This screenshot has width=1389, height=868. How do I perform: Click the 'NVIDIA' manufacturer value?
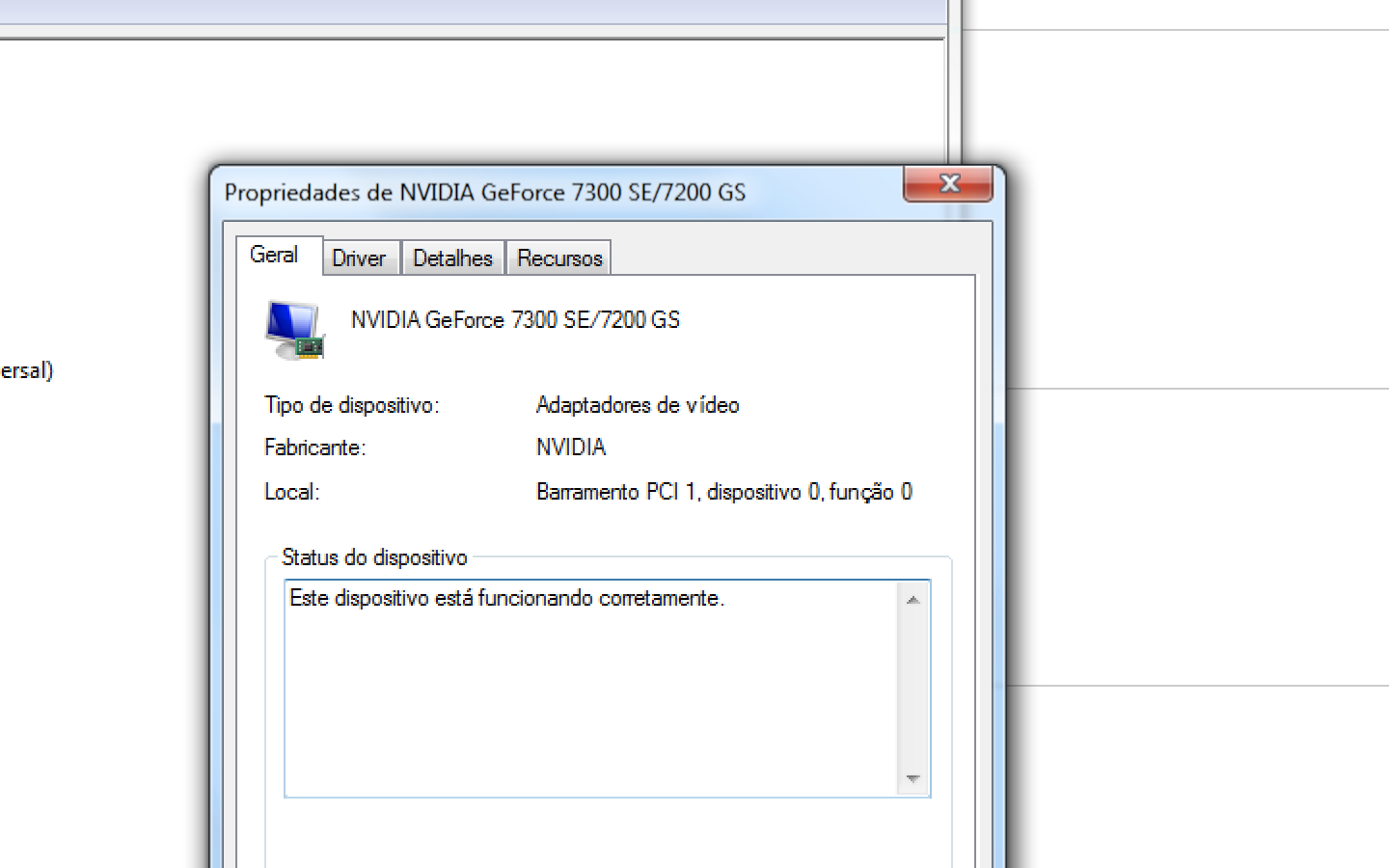tap(571, 448)
